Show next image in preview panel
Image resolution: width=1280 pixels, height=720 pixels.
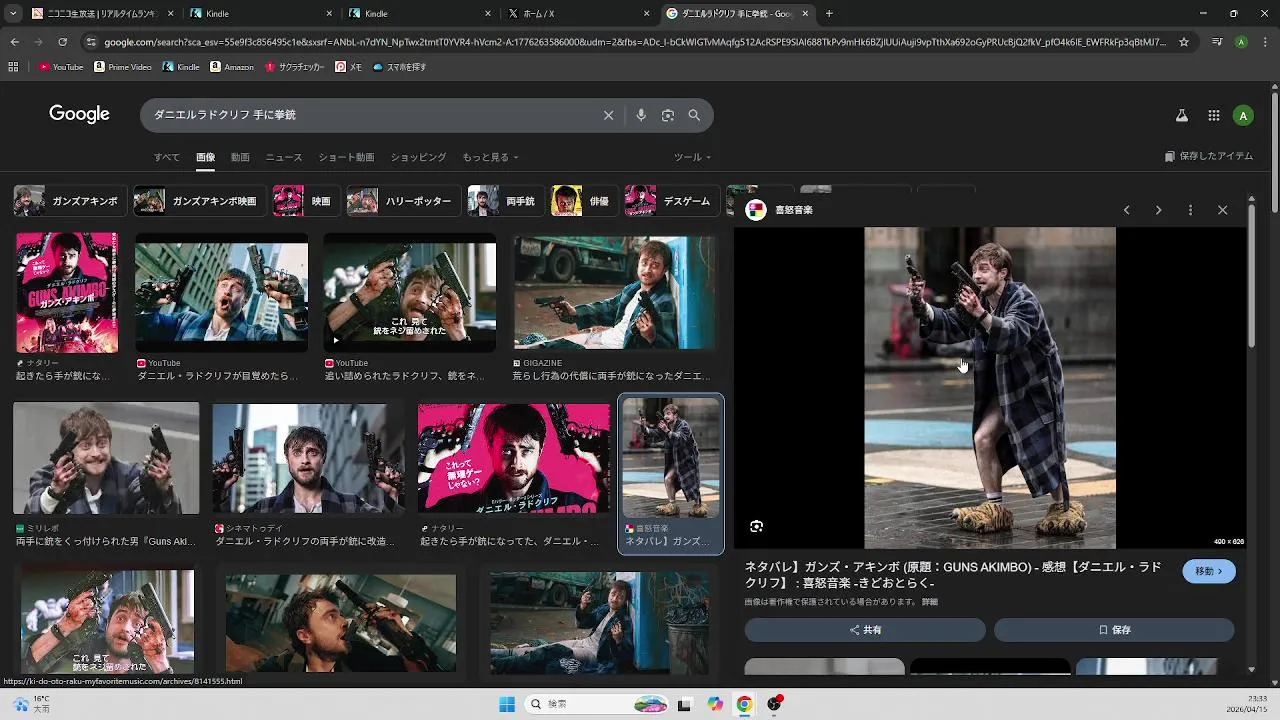click(x=1158, y=210)
